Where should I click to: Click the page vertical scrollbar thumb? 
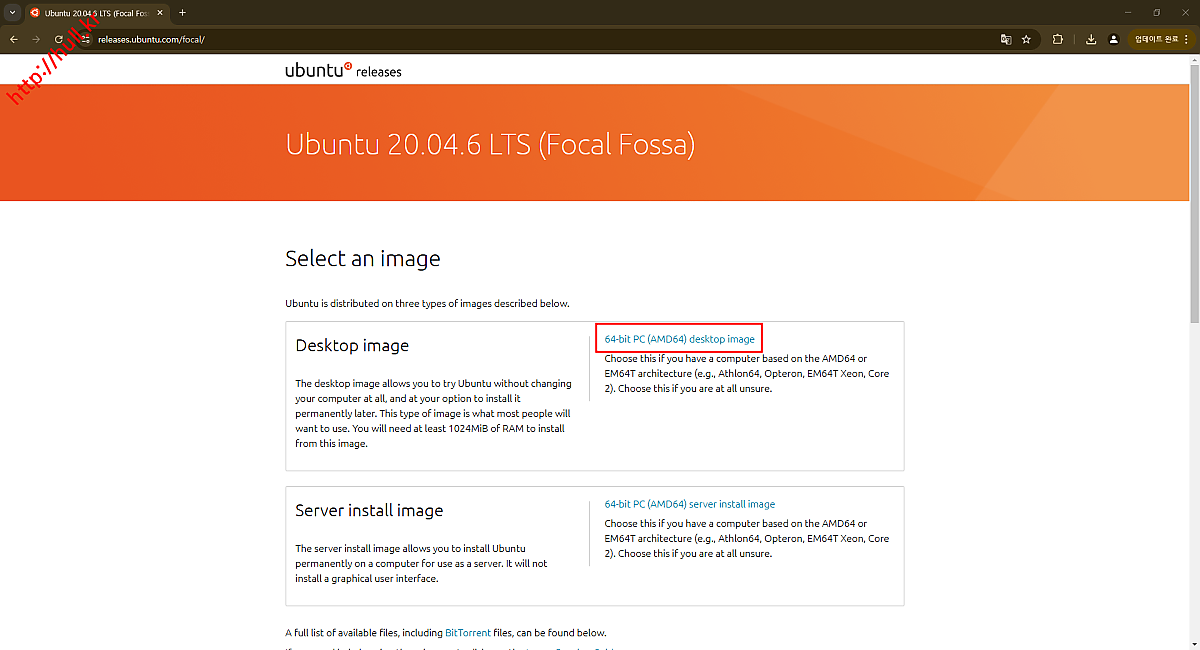(1194, 195)
